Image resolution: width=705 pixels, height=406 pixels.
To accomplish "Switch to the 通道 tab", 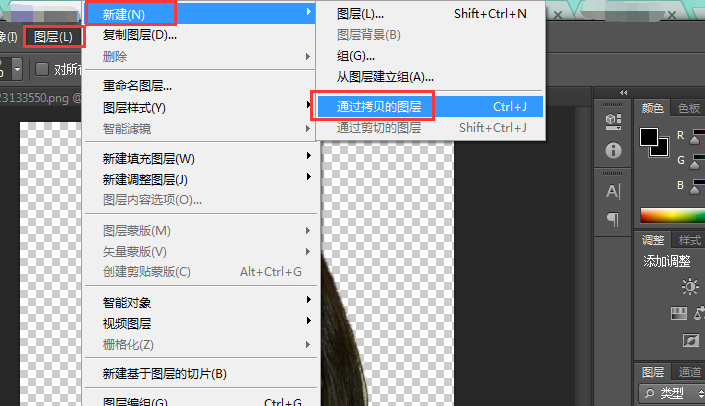I will pos(689,372).
